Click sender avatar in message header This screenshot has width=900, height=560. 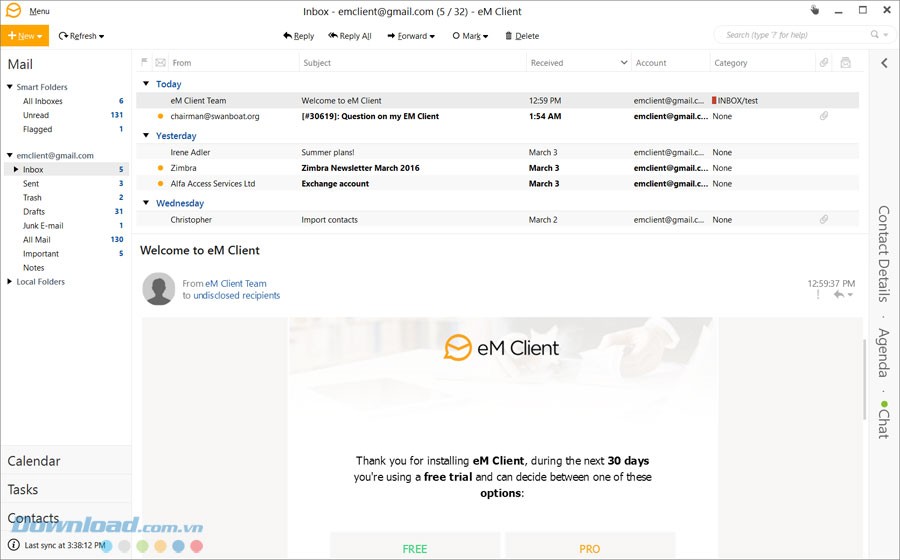click(159, 289)
